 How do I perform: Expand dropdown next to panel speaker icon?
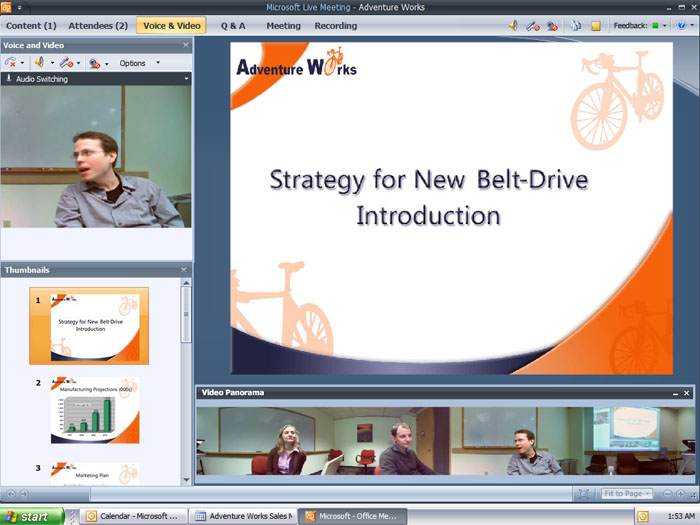tap(52, 63)
